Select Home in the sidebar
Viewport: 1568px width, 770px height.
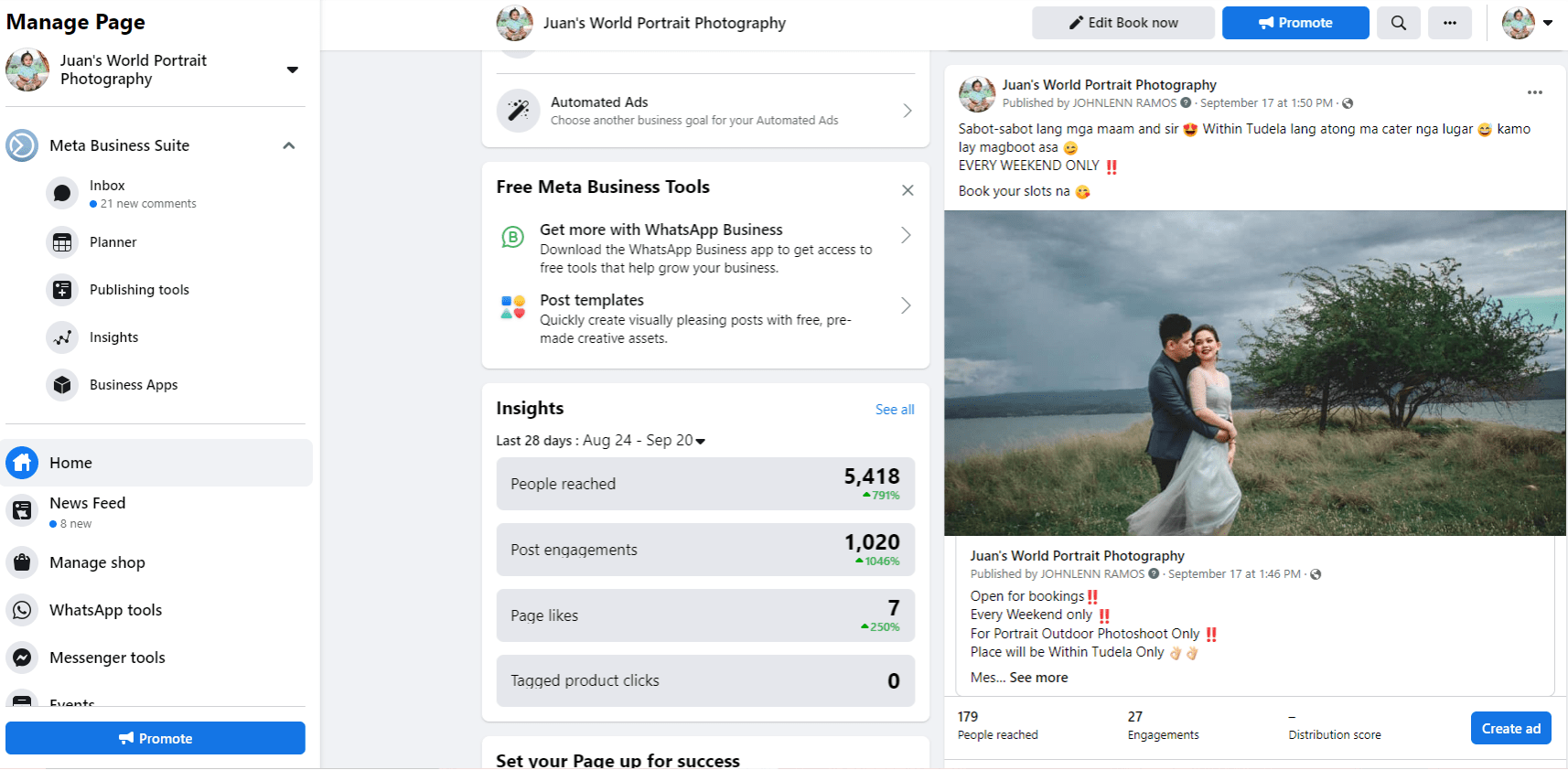point(70,463)
